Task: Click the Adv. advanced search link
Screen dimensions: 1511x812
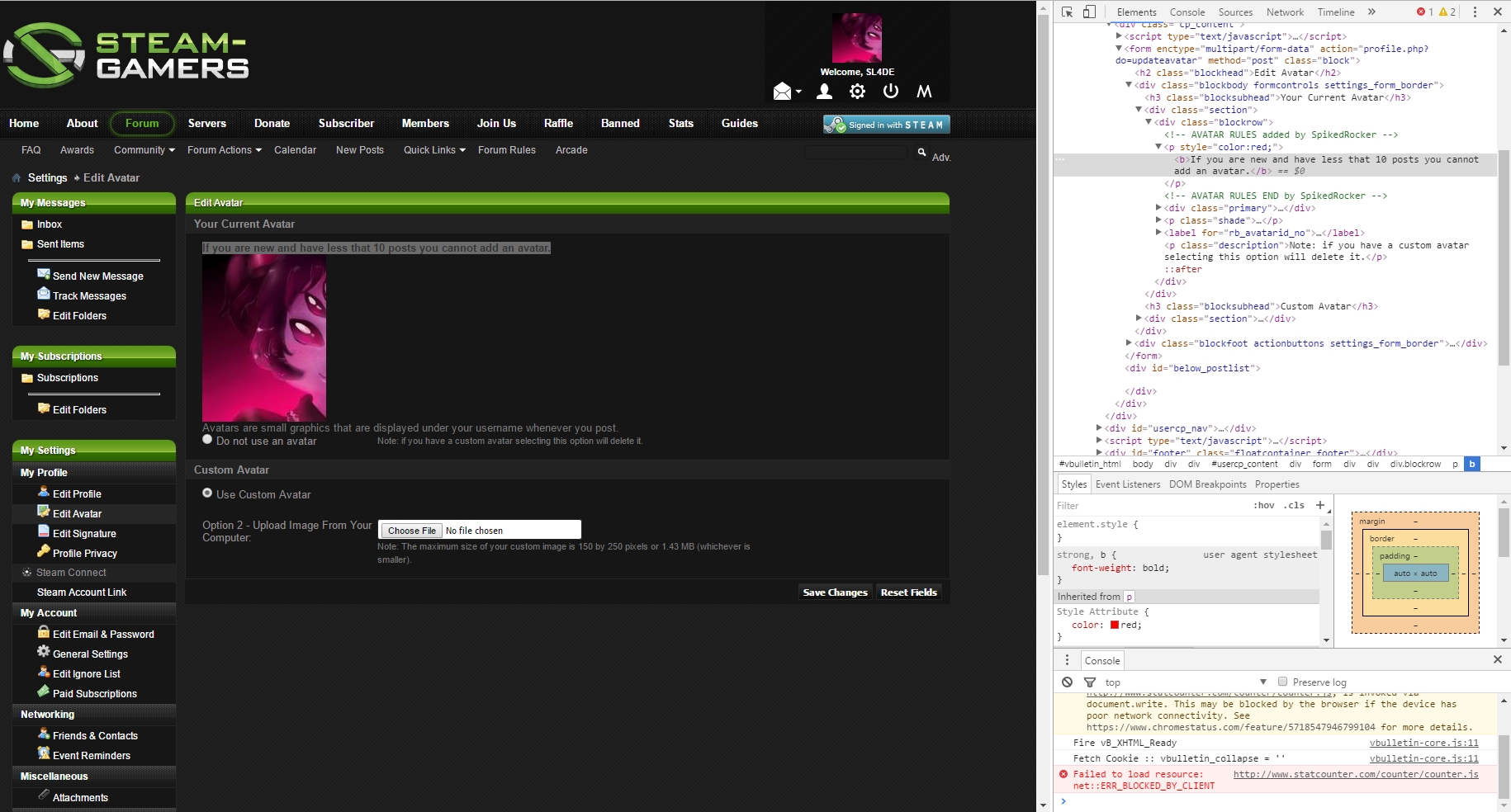Action: [941, 157]
